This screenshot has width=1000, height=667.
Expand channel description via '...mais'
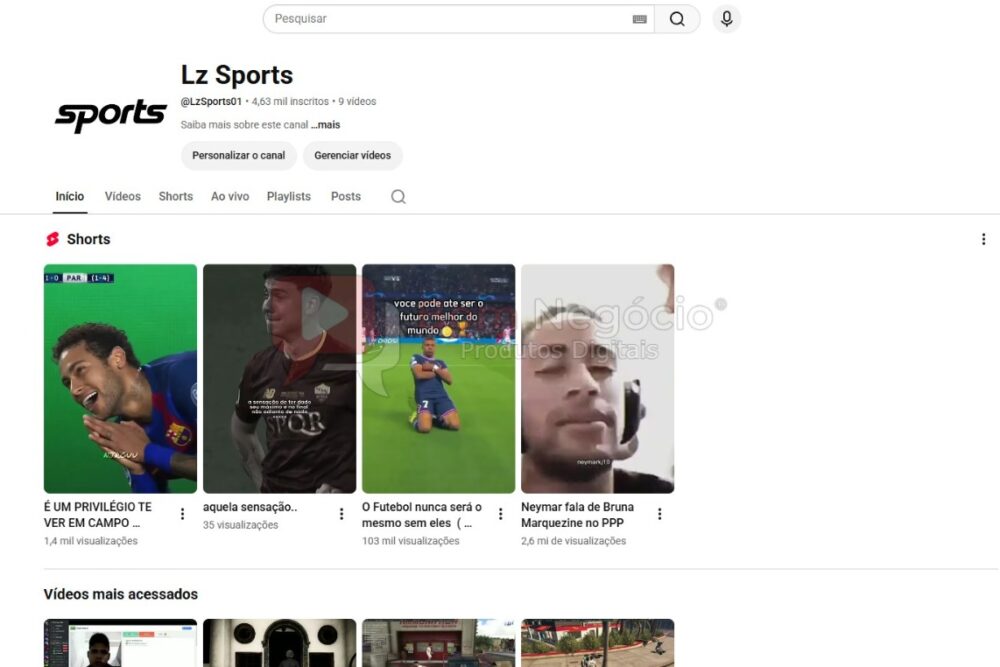(x=325, y=125)
